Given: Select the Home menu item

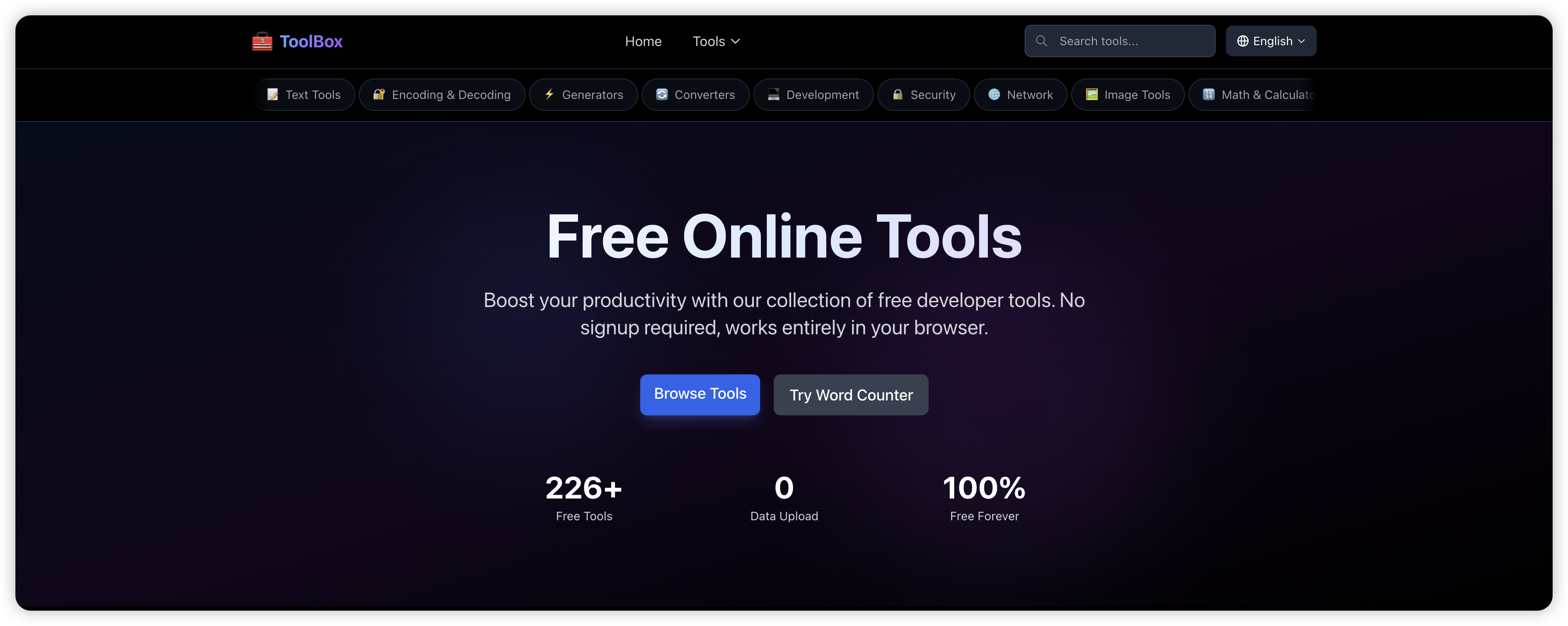Looking at the screenshot, I should pos(643,41).
